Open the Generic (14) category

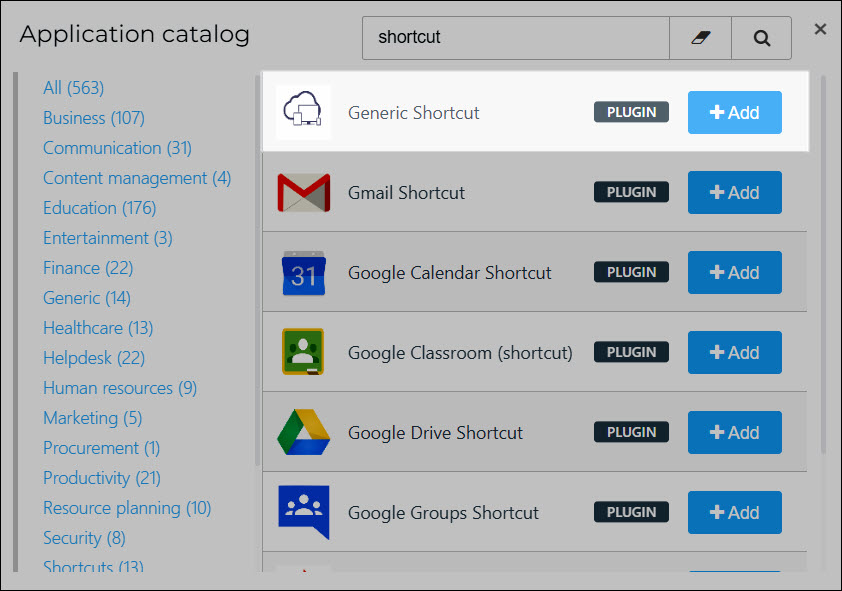[x=86, y=298]
